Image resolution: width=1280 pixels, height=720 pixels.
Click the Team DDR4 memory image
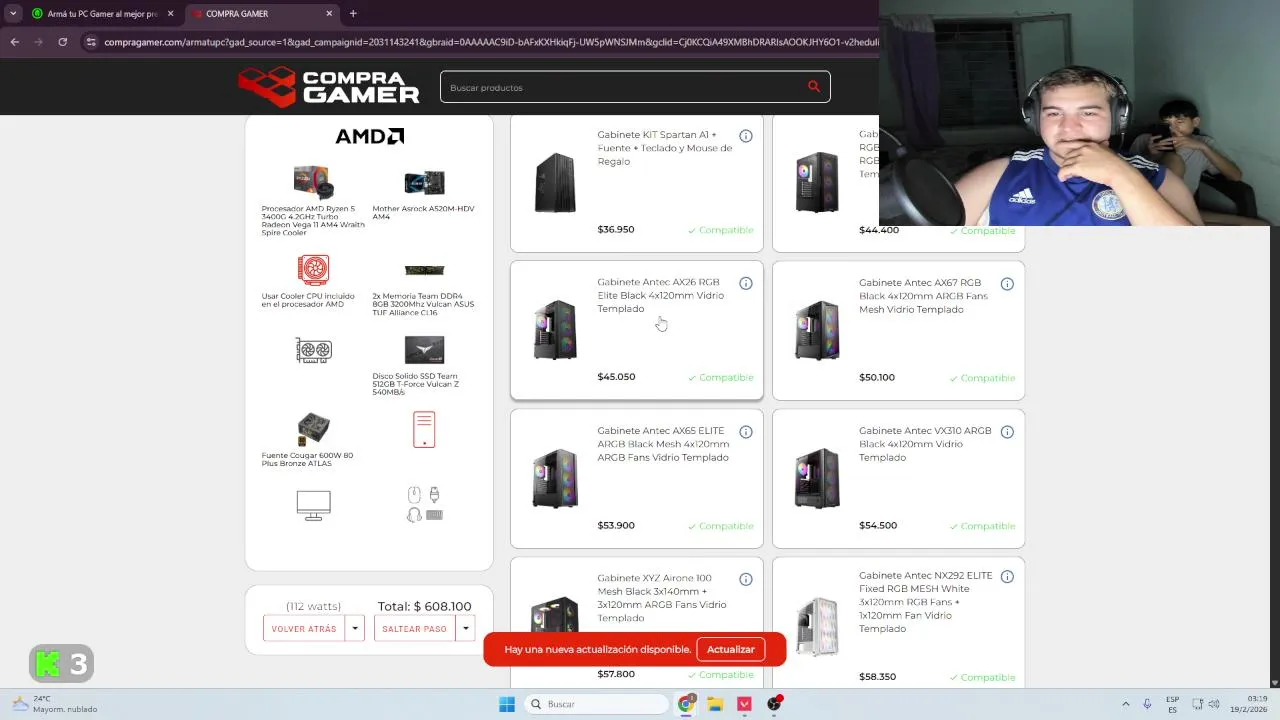(424, 270)
